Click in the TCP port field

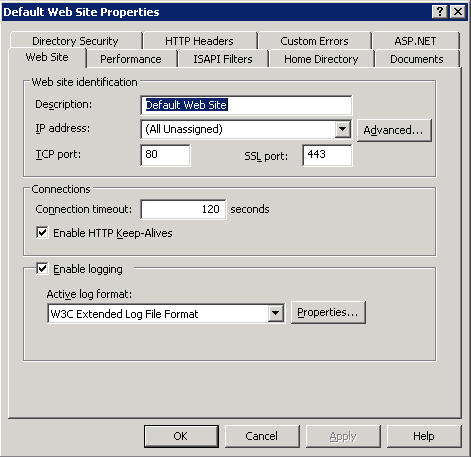point(165,155)
